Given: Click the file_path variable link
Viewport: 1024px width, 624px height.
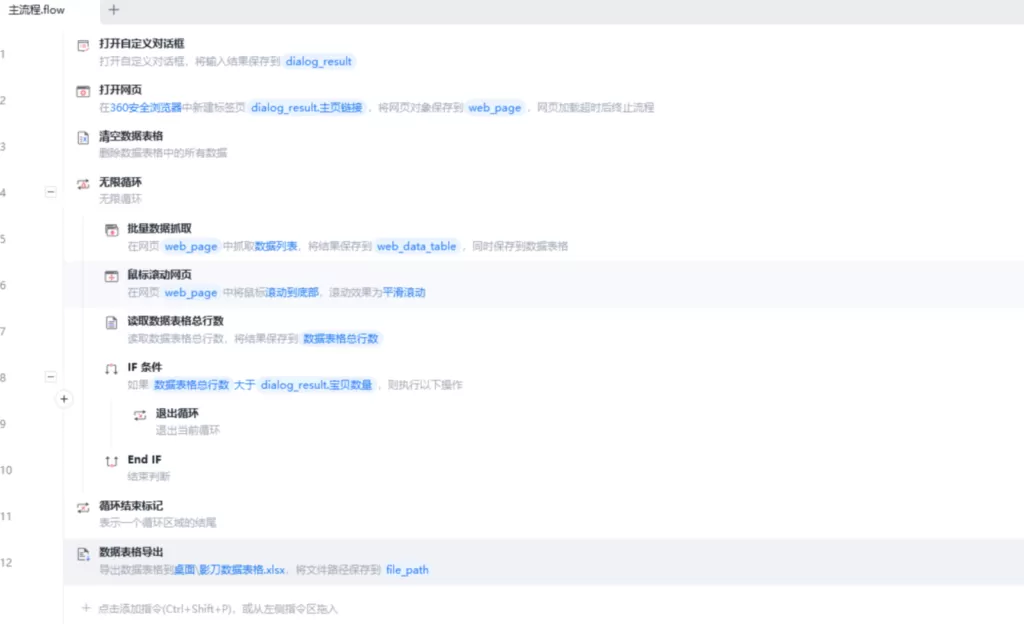Looking at the screenshot, I should (407, 569).
